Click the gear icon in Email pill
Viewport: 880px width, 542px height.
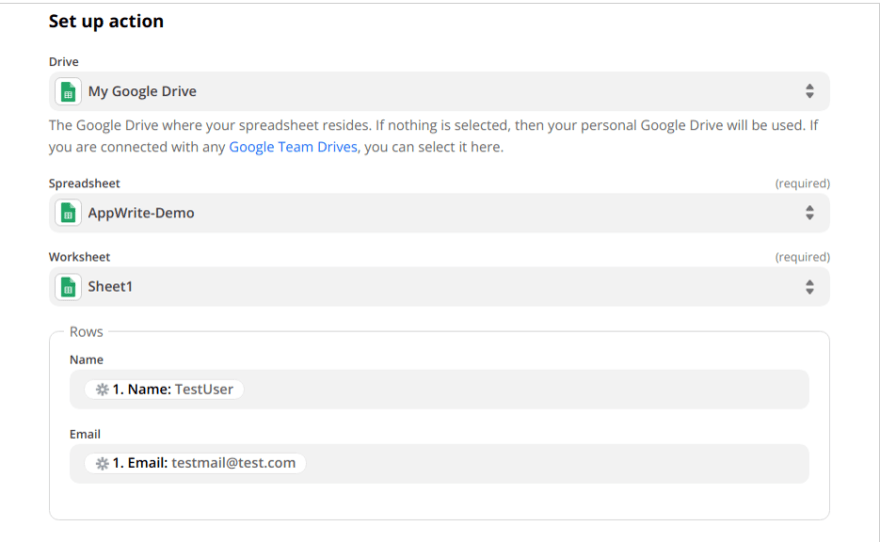[102, 463]
